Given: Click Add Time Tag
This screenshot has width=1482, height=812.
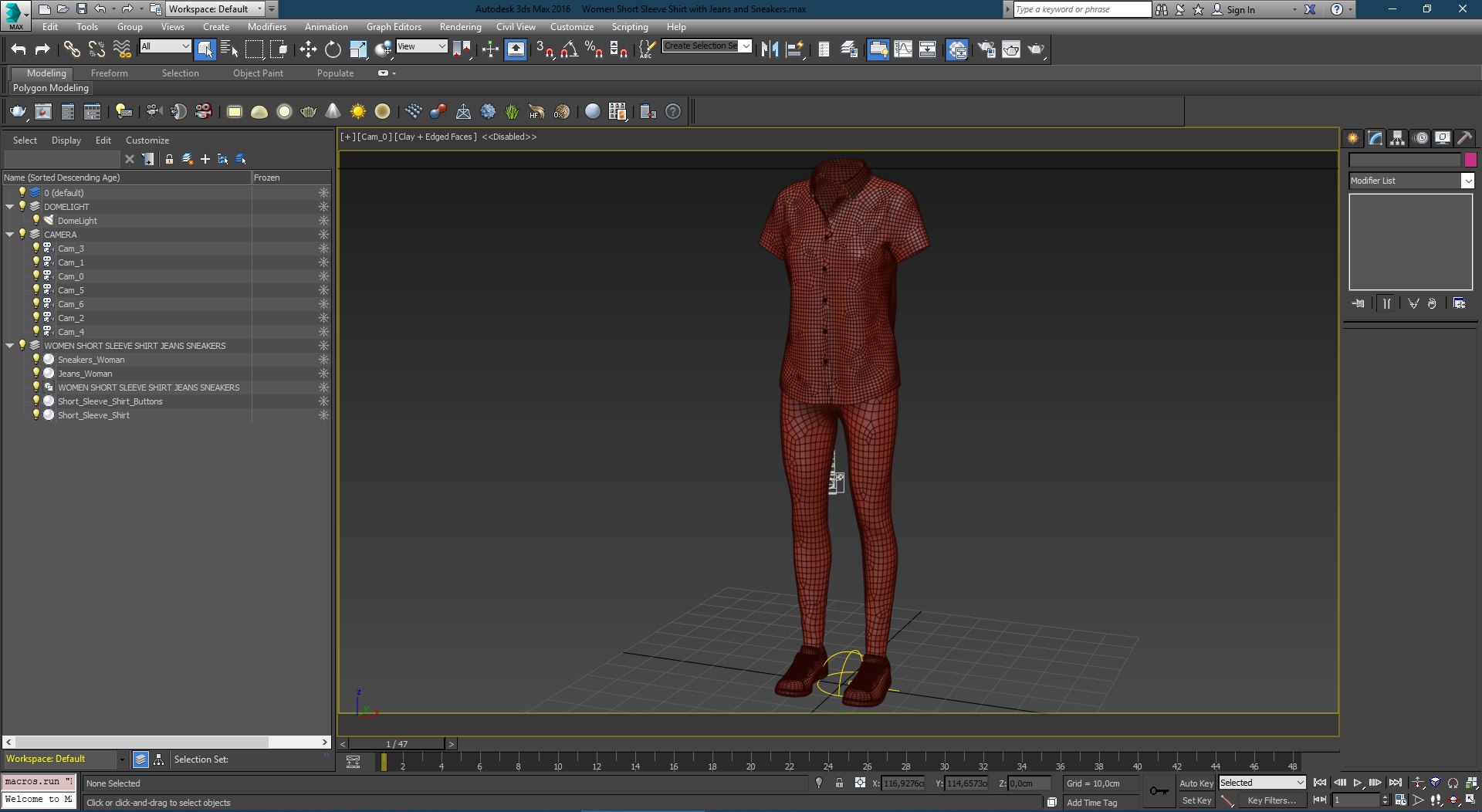Looking at the screenshot, I should (1091, 803).
